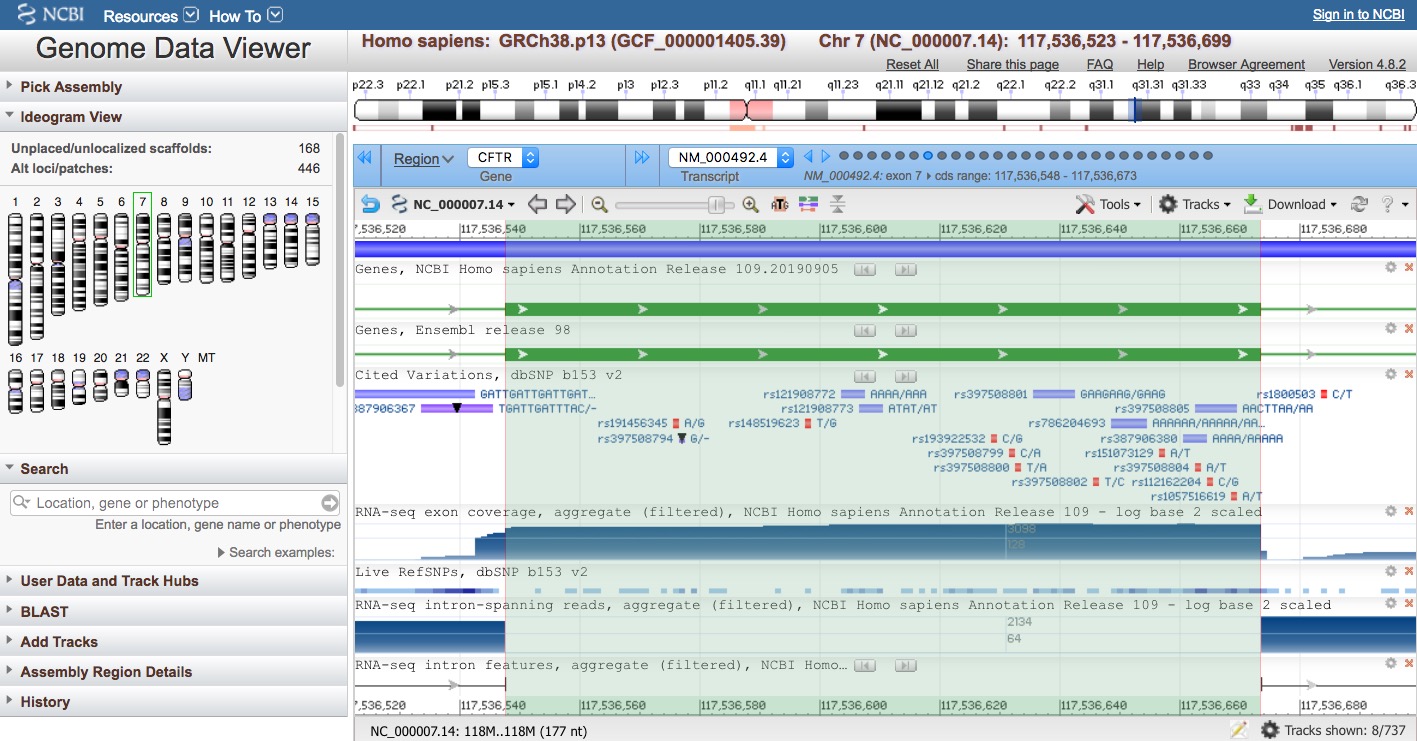Viewport: 1417px width, 741px height.
Task: Click the zoom to sequence (ATG) icon
Action: pyautogui.click(x=780, y=204)
